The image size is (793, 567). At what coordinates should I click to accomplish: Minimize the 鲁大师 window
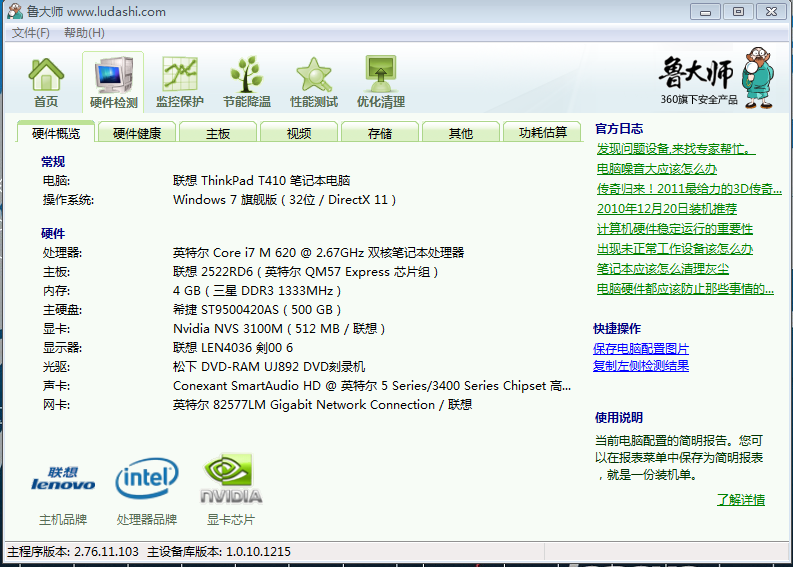point(706,11)
